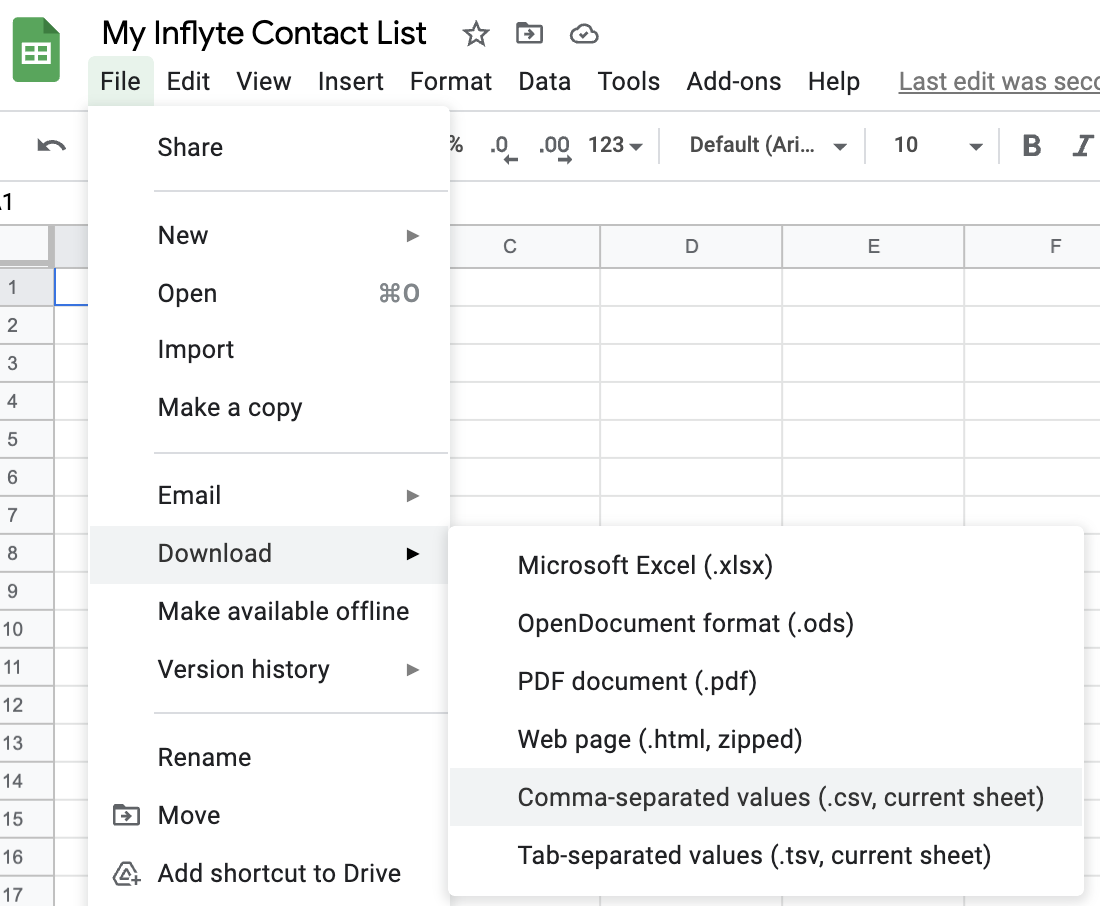Toggle bold formatting

click(x=1031, y=146)
